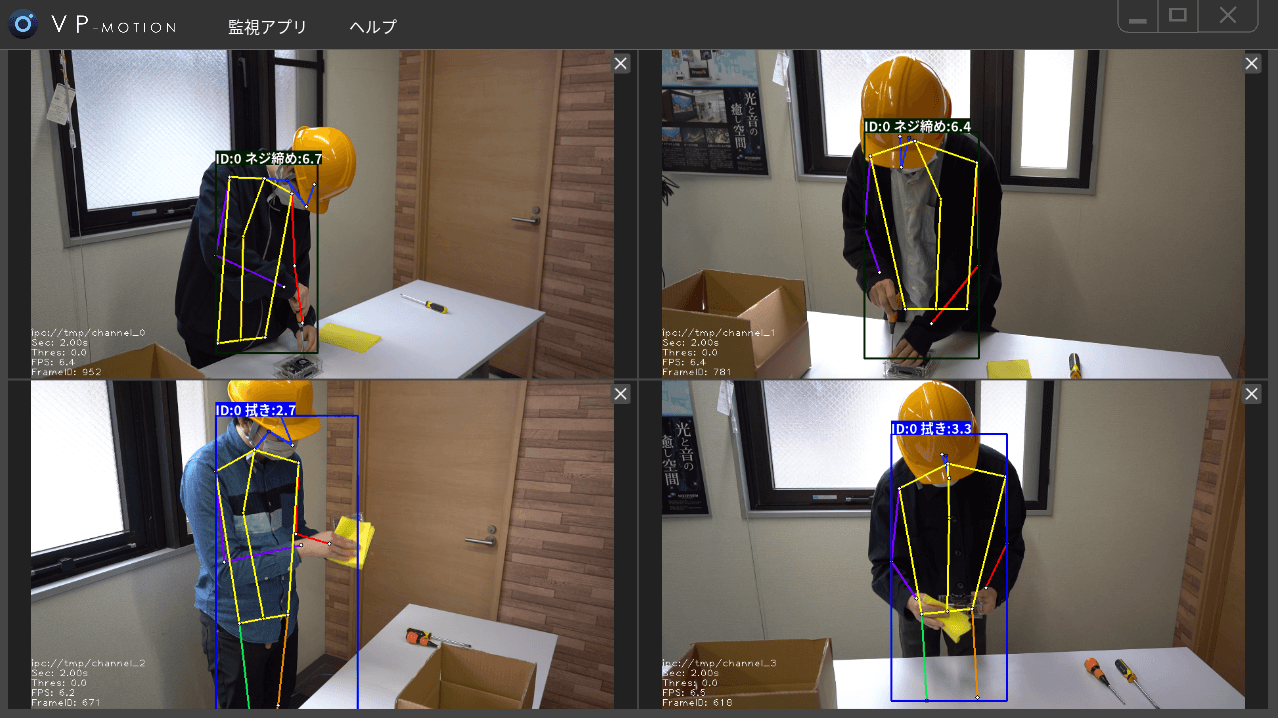Viewport: 1278px width, 718px height.
Task: Click the channel_1 stream info overlay text
Action: (706, 351)
